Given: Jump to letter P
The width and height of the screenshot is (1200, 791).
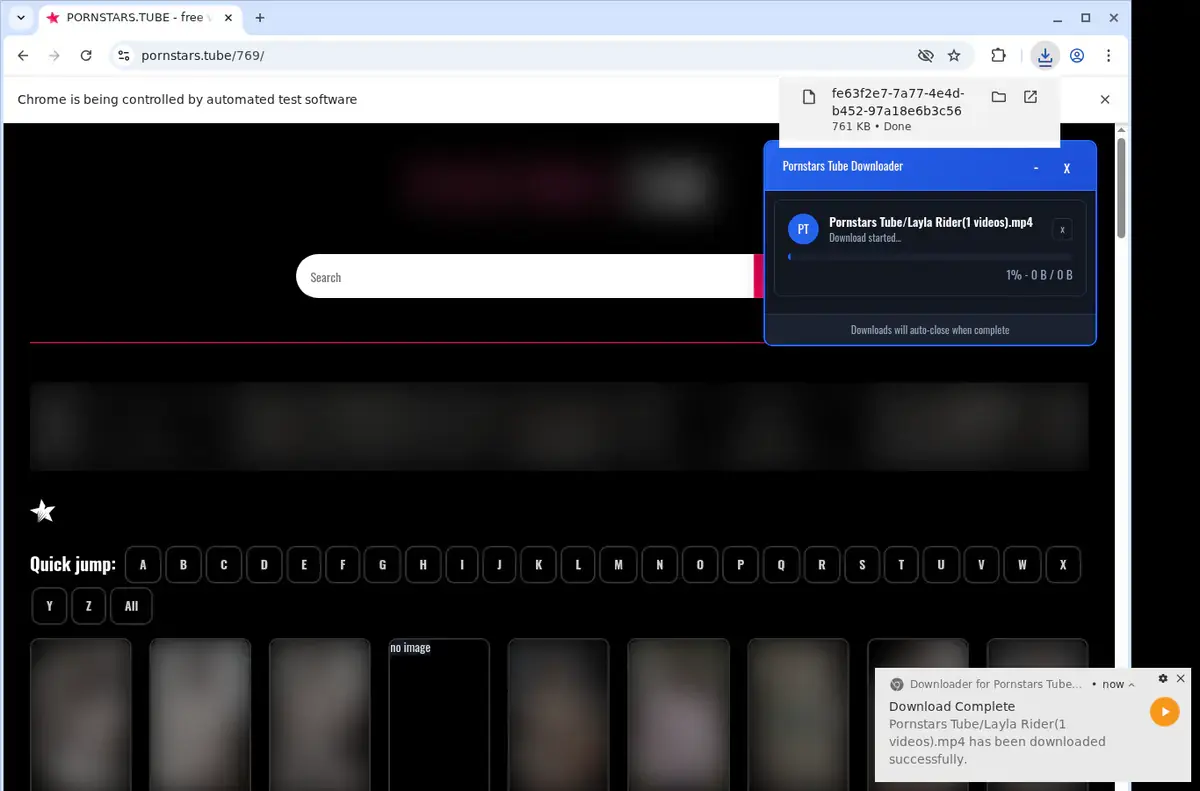Looking at the screenshot, I should click(x=740, y=564).
